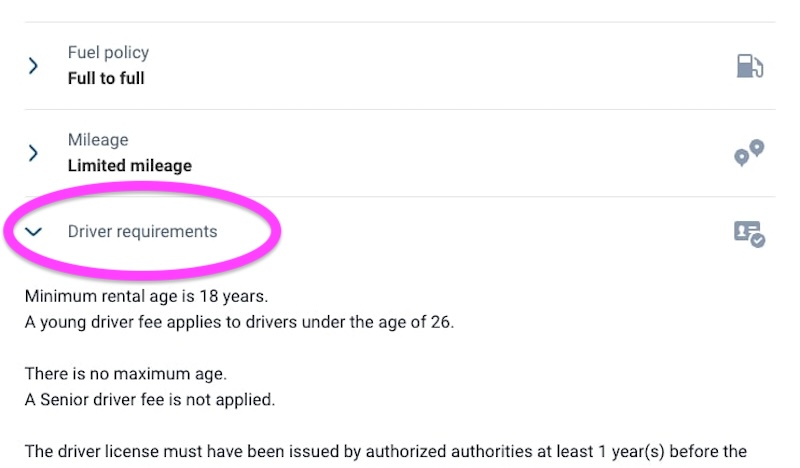Click the Senior driver fee sentence
Image resolution: width=800 pixels, height=468 pixels.
coord(149,400)
